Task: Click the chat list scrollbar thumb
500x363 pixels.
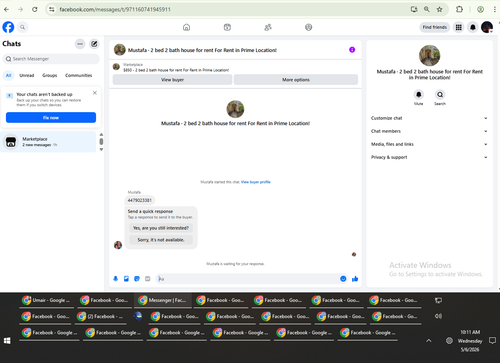Action: [101, 141]
